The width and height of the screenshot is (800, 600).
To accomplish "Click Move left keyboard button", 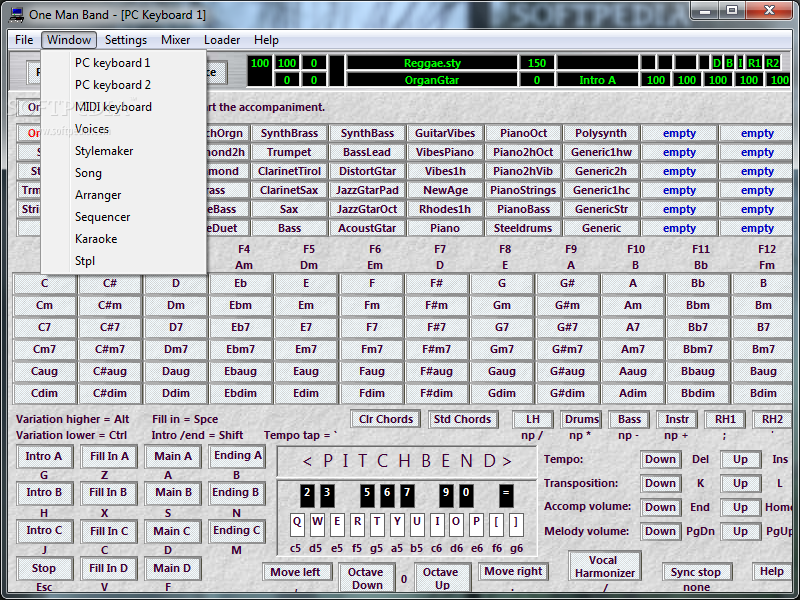I will coord(295,572).
